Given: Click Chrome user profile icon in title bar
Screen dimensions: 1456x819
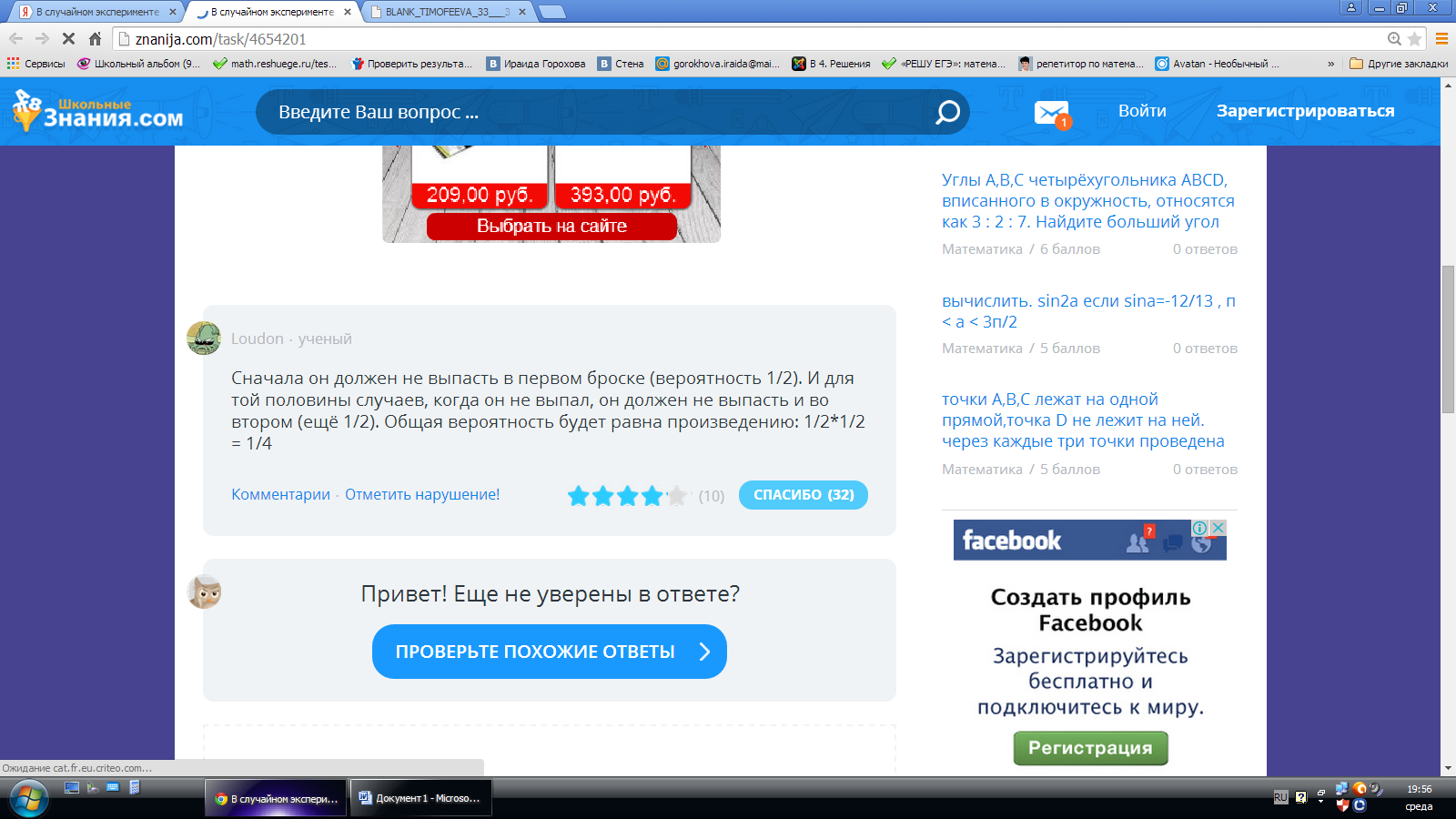Looking at the screenshot, I should coord(1351,7).
